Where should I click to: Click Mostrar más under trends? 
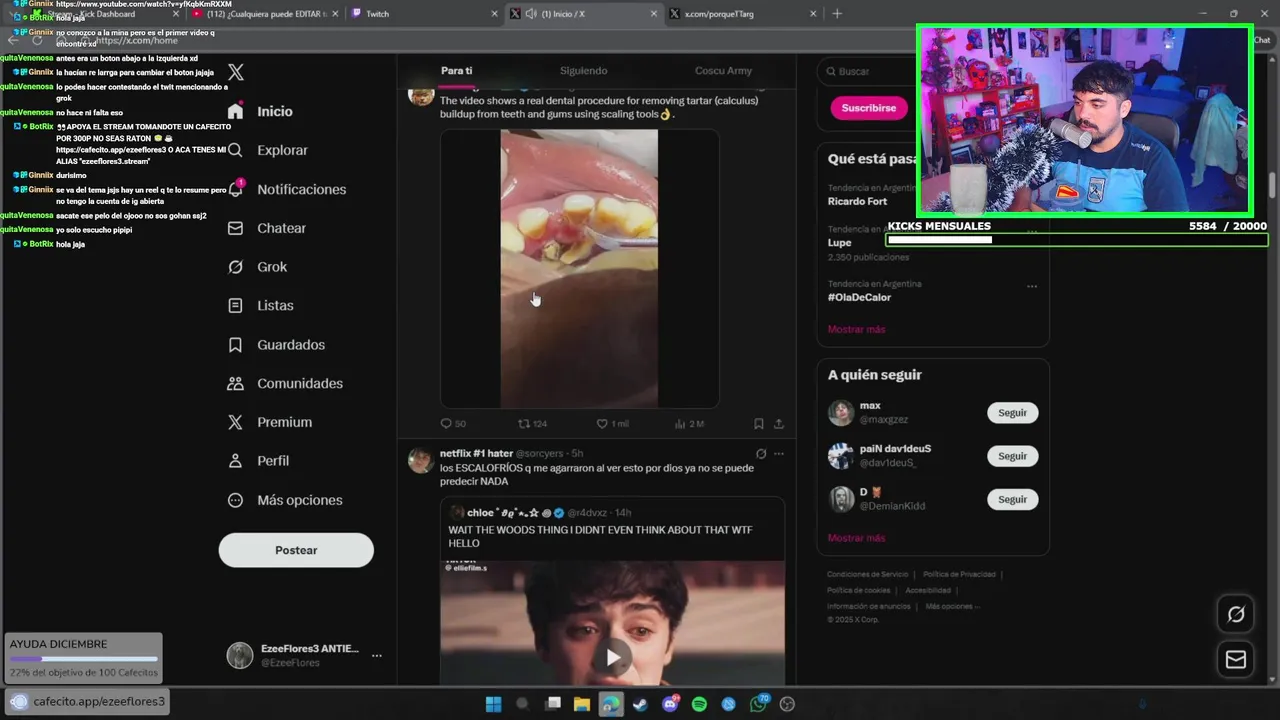tap(856, 329)
